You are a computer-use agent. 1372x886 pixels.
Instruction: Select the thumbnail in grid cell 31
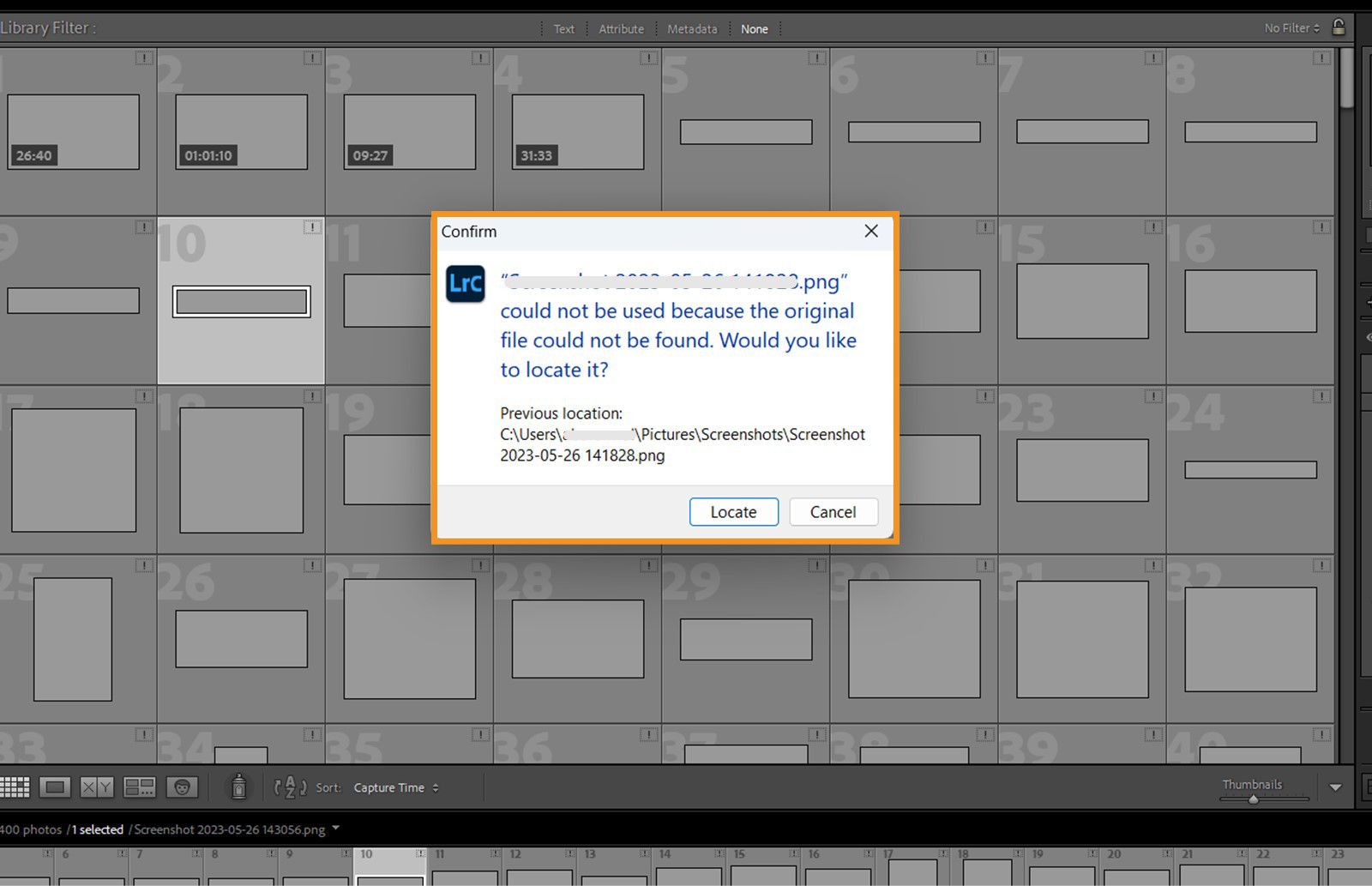[1082, 639]
